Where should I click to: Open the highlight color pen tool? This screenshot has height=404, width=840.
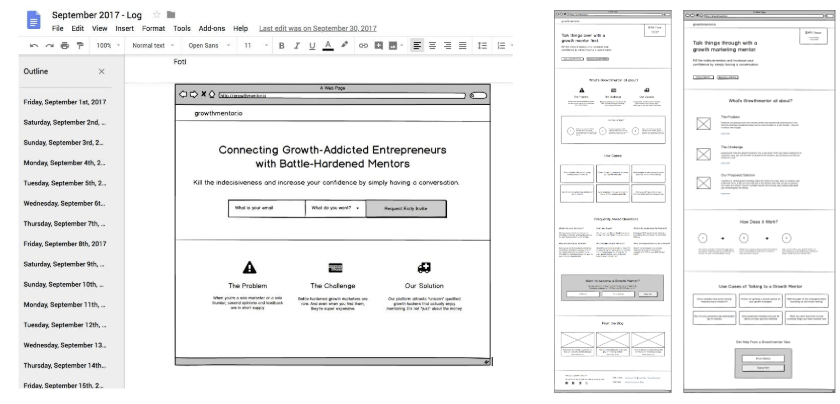(x=344, y=46)
